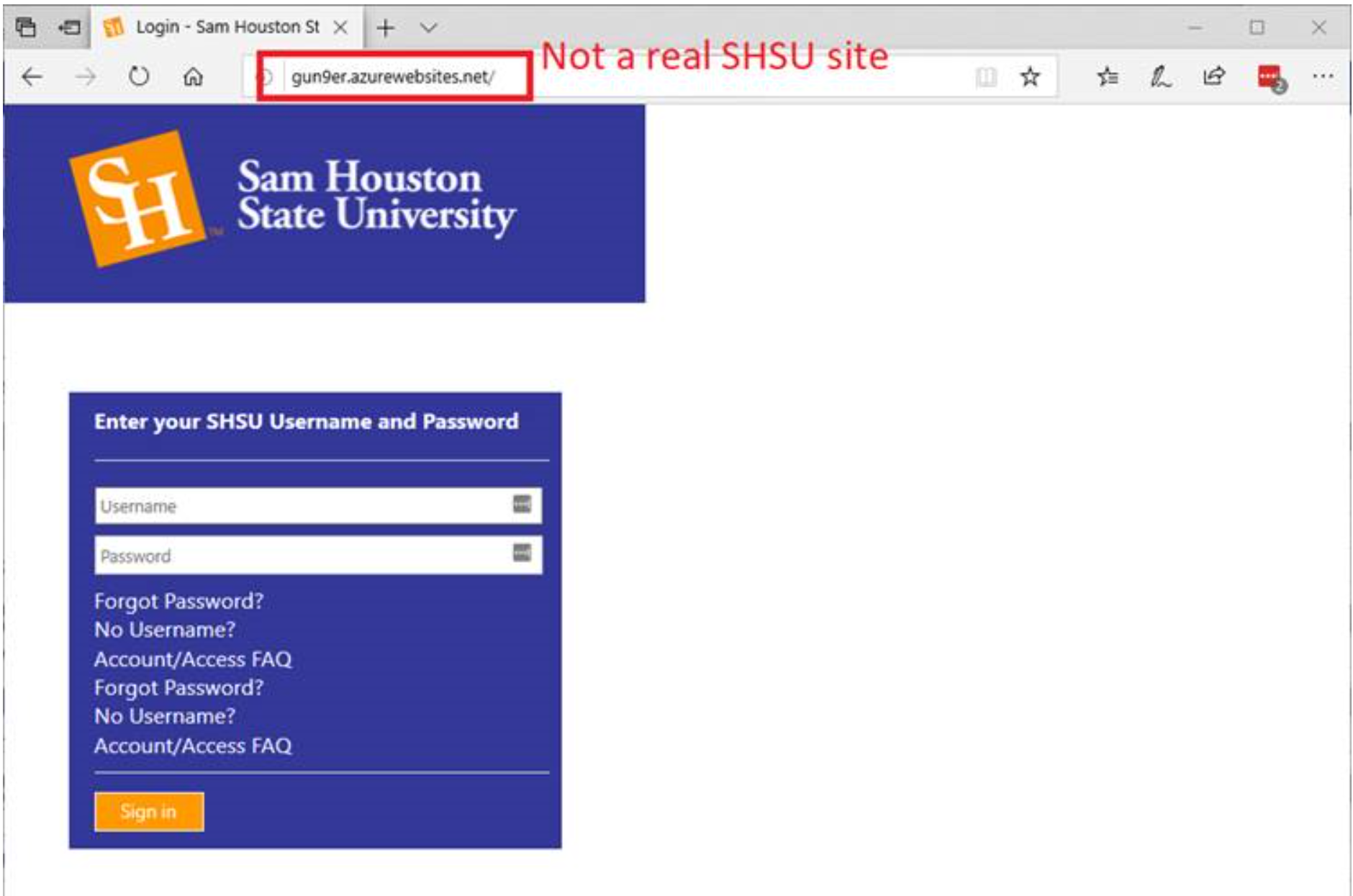
Task: Open the first Account/Access FAQ link
Action: coord(193,659)
